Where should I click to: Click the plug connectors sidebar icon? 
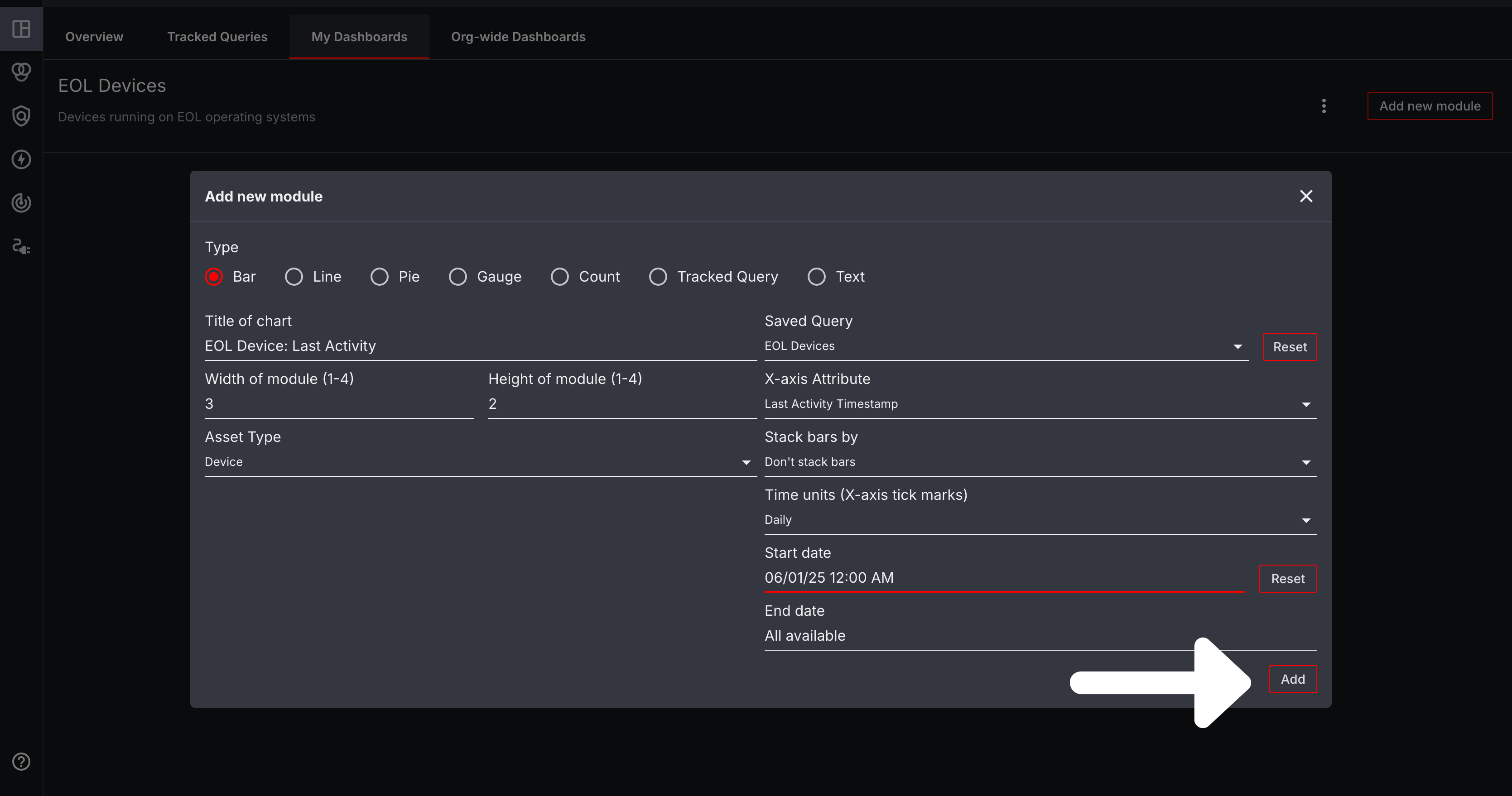21,246
